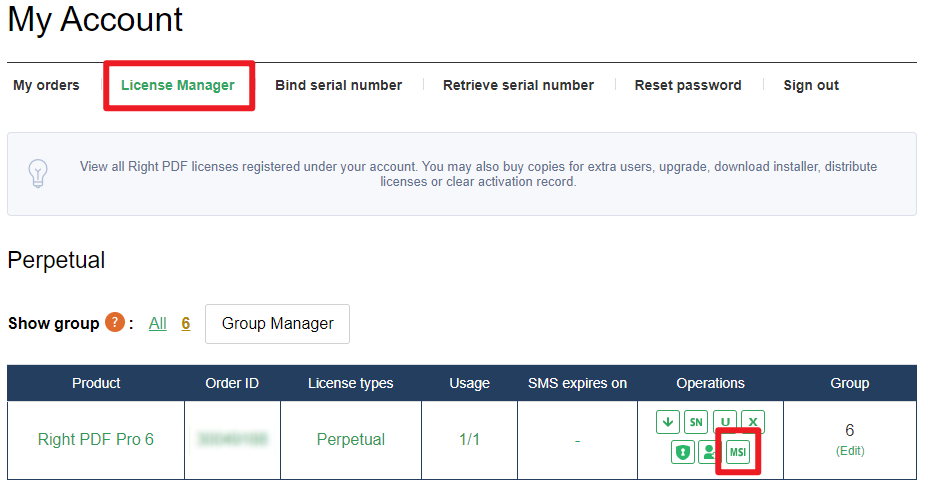The width and height of the screenshot is (928, 490).
Task: Click the 1/1 usage value
Action: [x=469, y=439]
